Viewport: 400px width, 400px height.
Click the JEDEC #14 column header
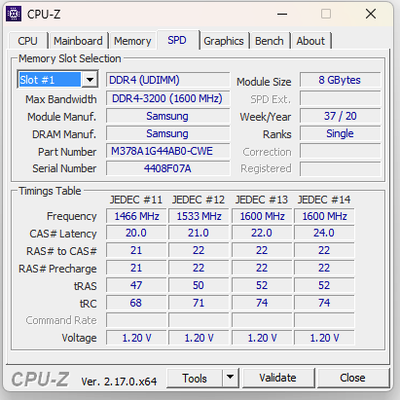(324, 200)
